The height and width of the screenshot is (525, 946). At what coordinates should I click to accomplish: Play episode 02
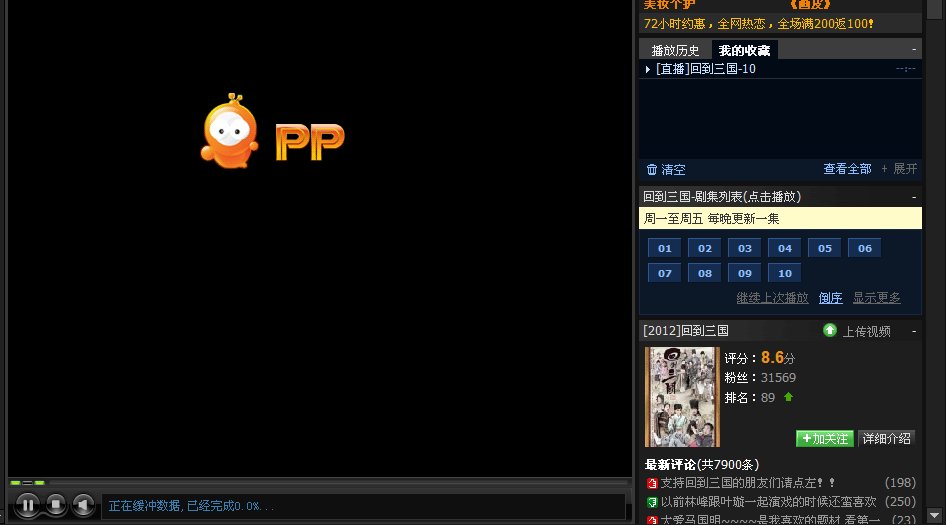click(705, 248)
